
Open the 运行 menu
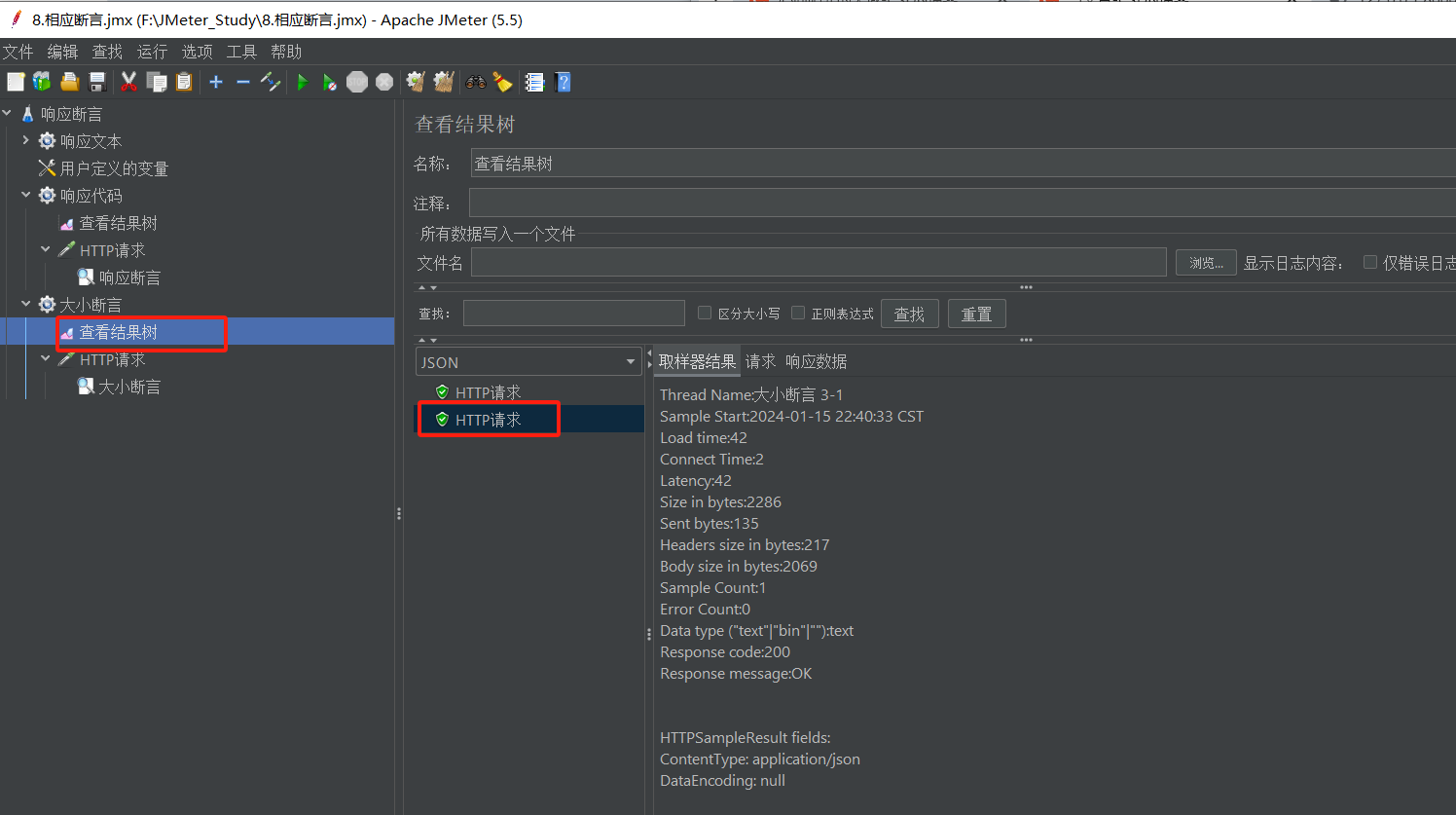[x=152, y=52]
